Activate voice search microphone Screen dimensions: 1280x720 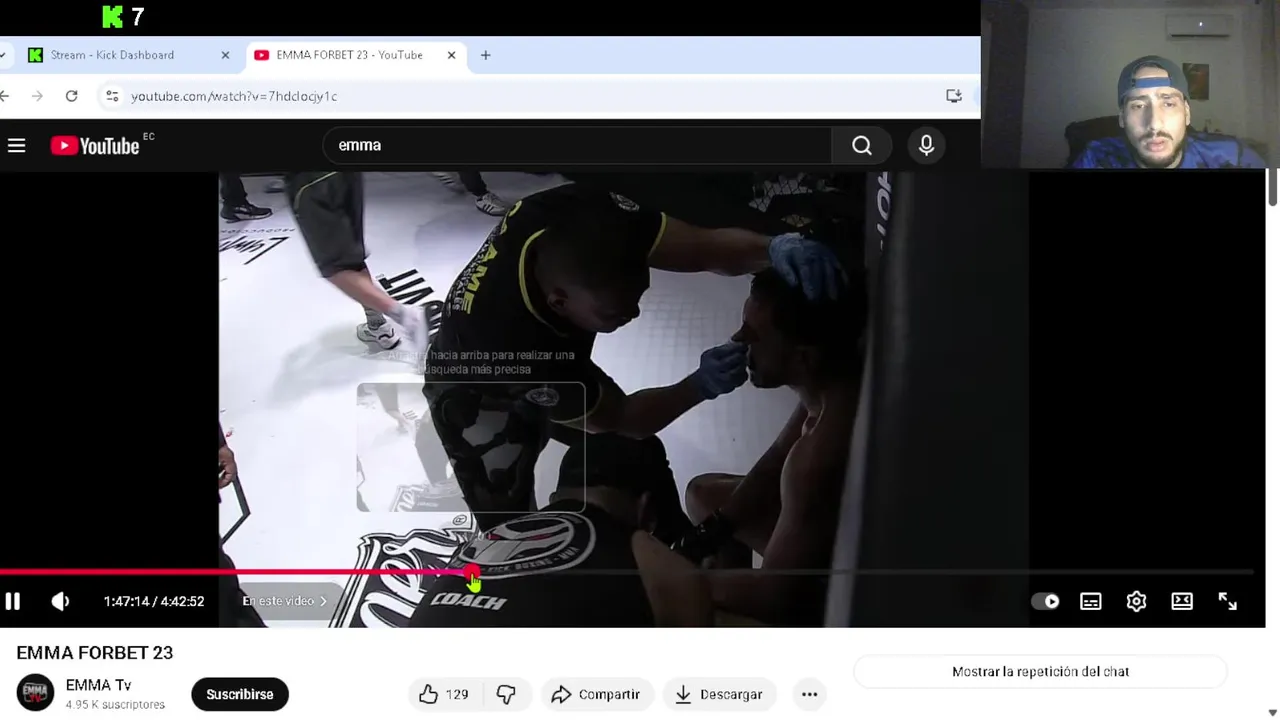click(x=926, y=146)
